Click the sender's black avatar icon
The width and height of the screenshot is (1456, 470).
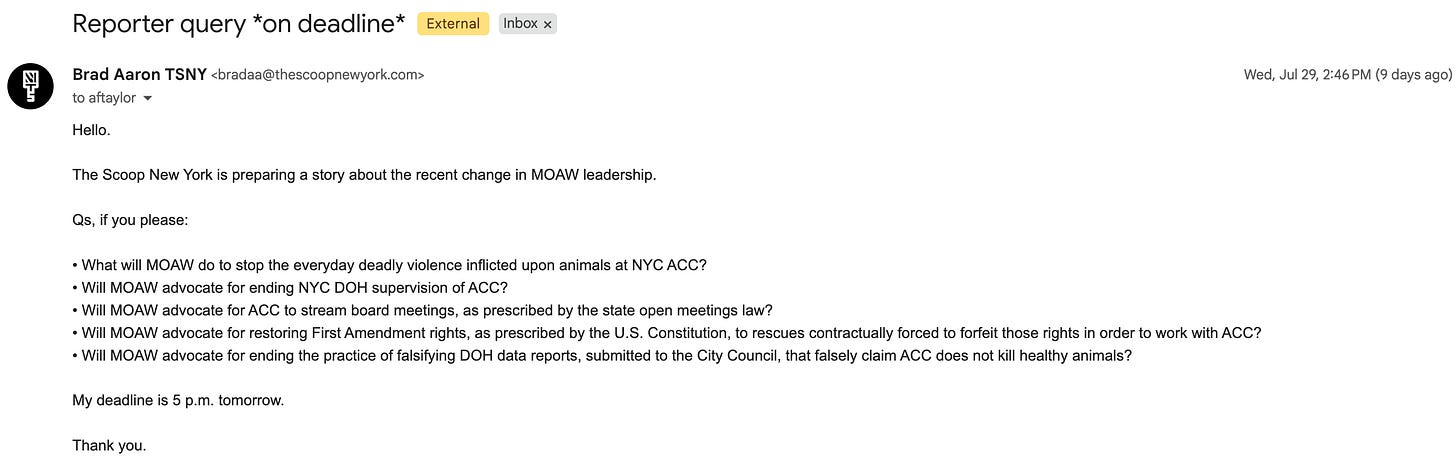click(31, 86)
